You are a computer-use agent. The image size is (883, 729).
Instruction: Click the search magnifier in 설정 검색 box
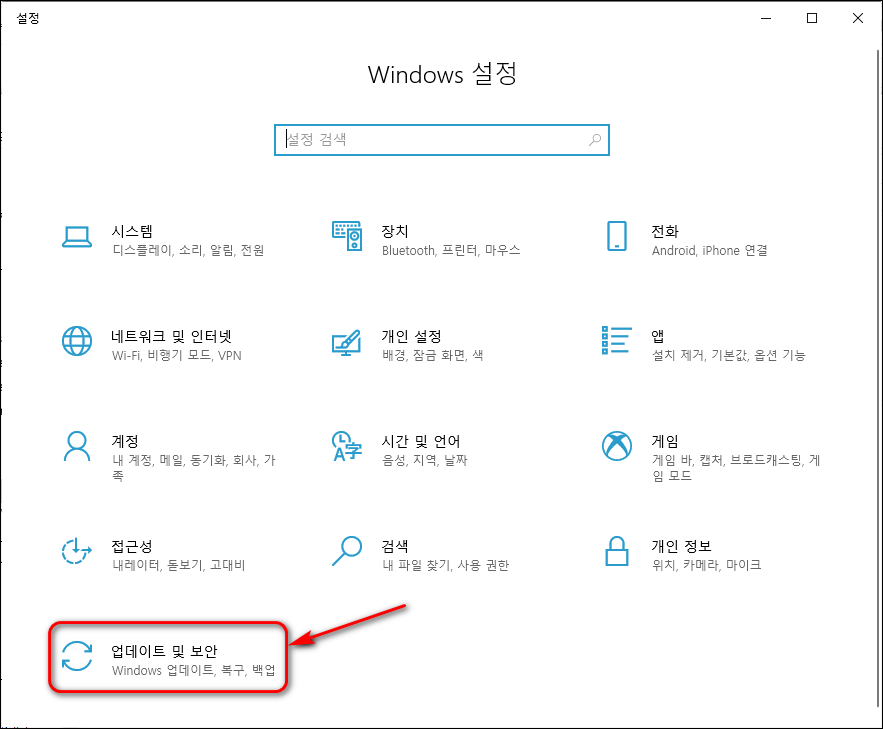[x=595, y=140]
